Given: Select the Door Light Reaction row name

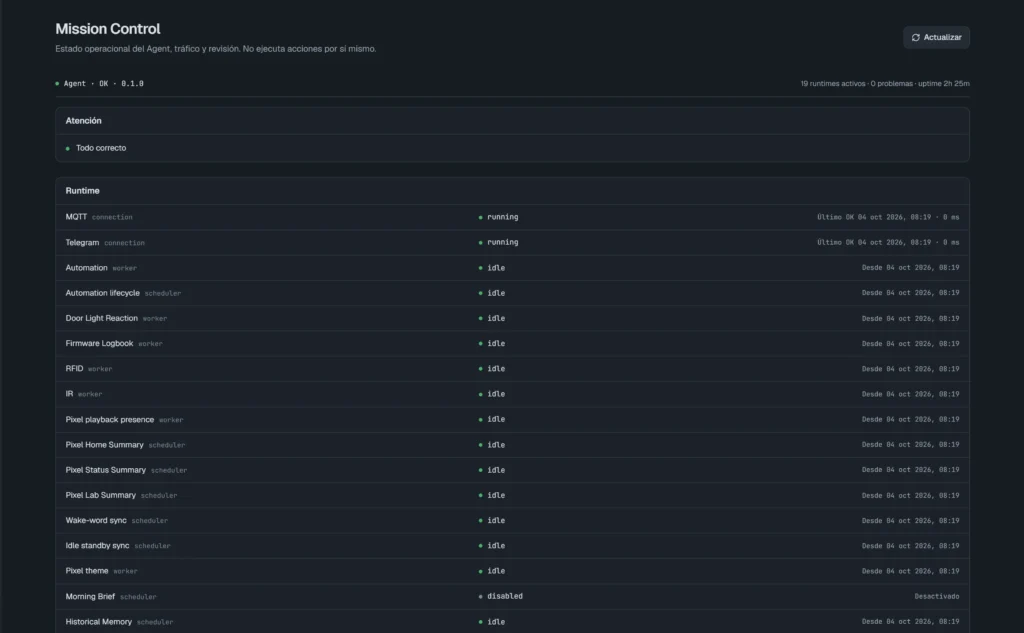Looking at the screenshot, I should coord(101,318).
